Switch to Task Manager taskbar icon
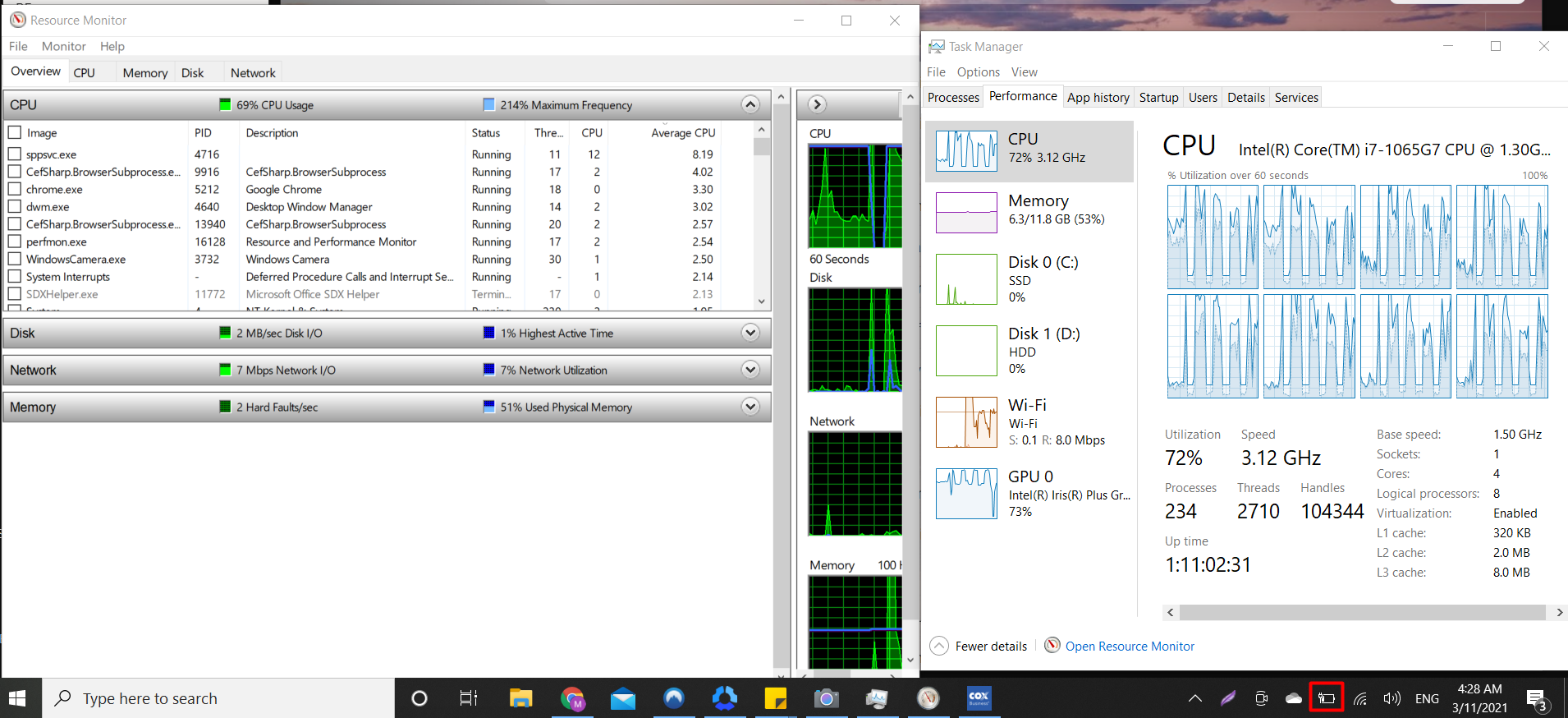 (x=877, y=698)
